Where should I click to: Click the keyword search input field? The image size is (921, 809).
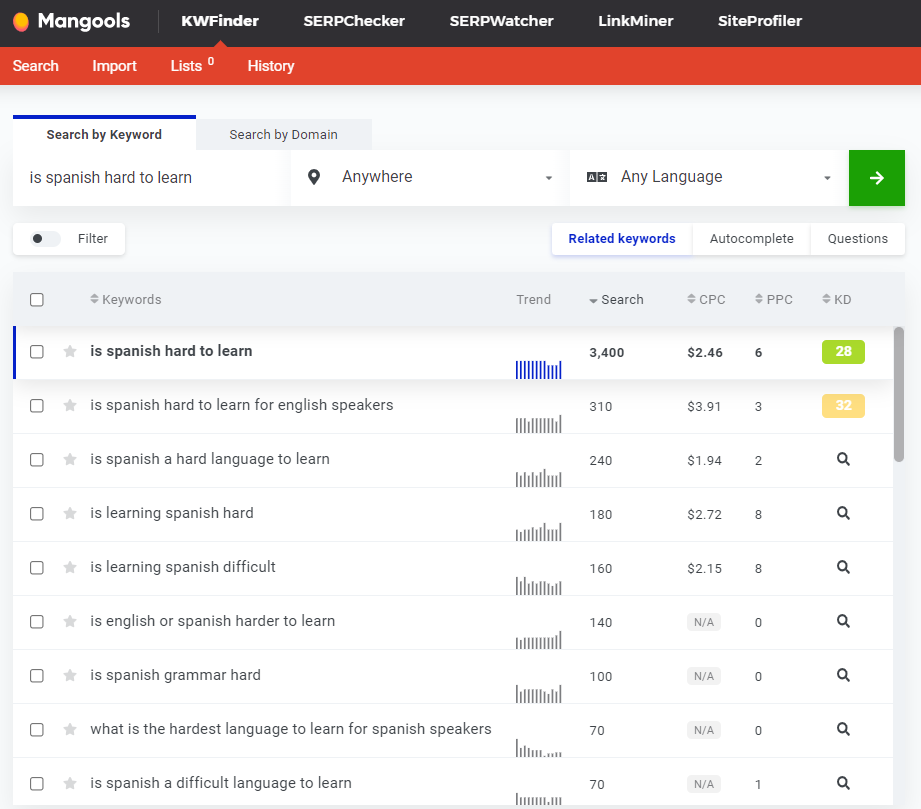(x=152, y=177)
